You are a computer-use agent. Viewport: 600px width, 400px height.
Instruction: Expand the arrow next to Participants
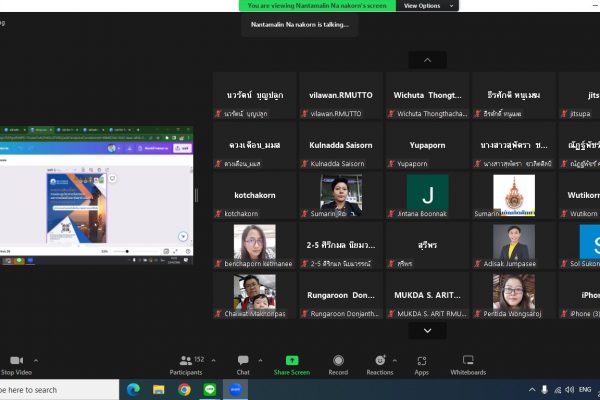pos(214,361)
